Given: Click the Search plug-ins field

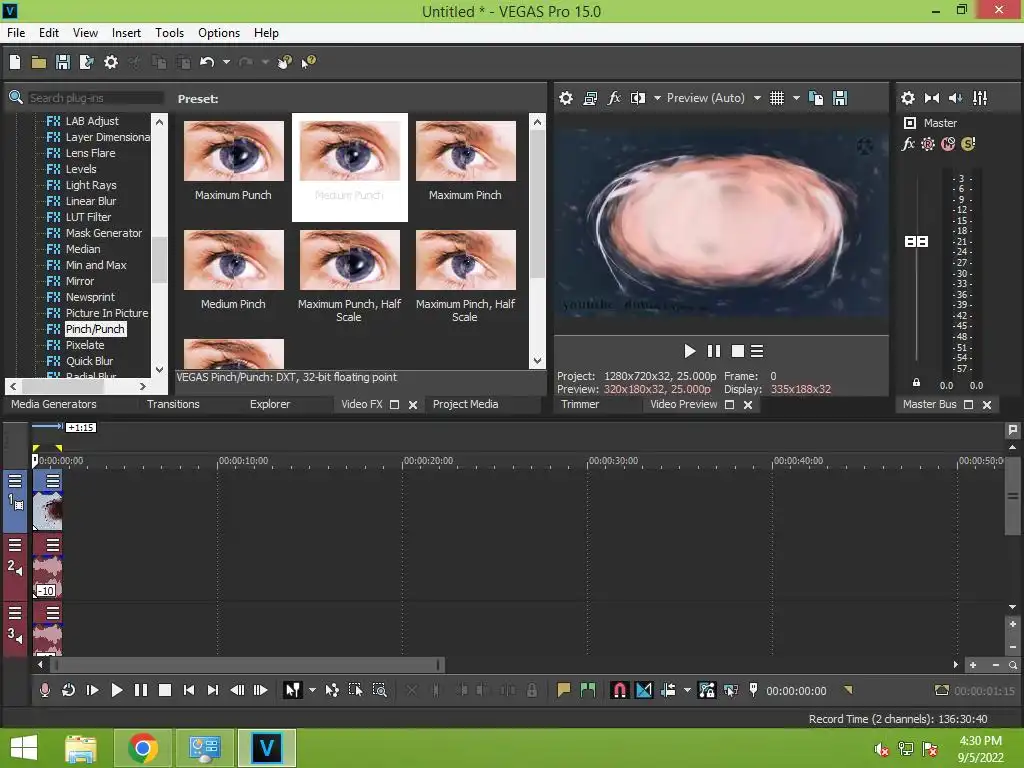Looking at the screenshot, I should (x=95, y=98).
